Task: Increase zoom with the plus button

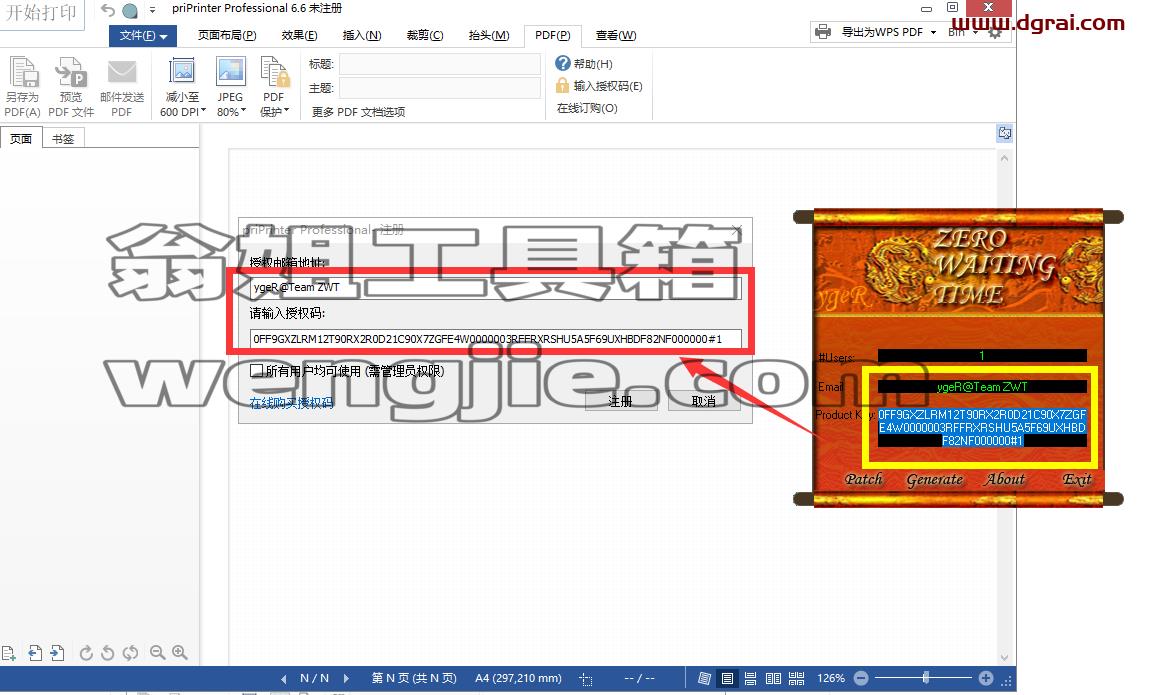Action: click(x=986, y=678)
